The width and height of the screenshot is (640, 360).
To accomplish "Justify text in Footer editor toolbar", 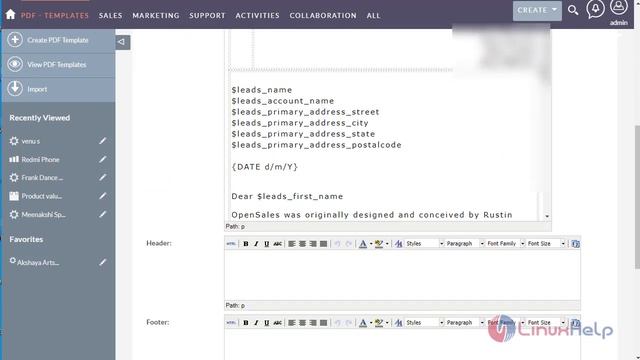I will coord(324,323).
